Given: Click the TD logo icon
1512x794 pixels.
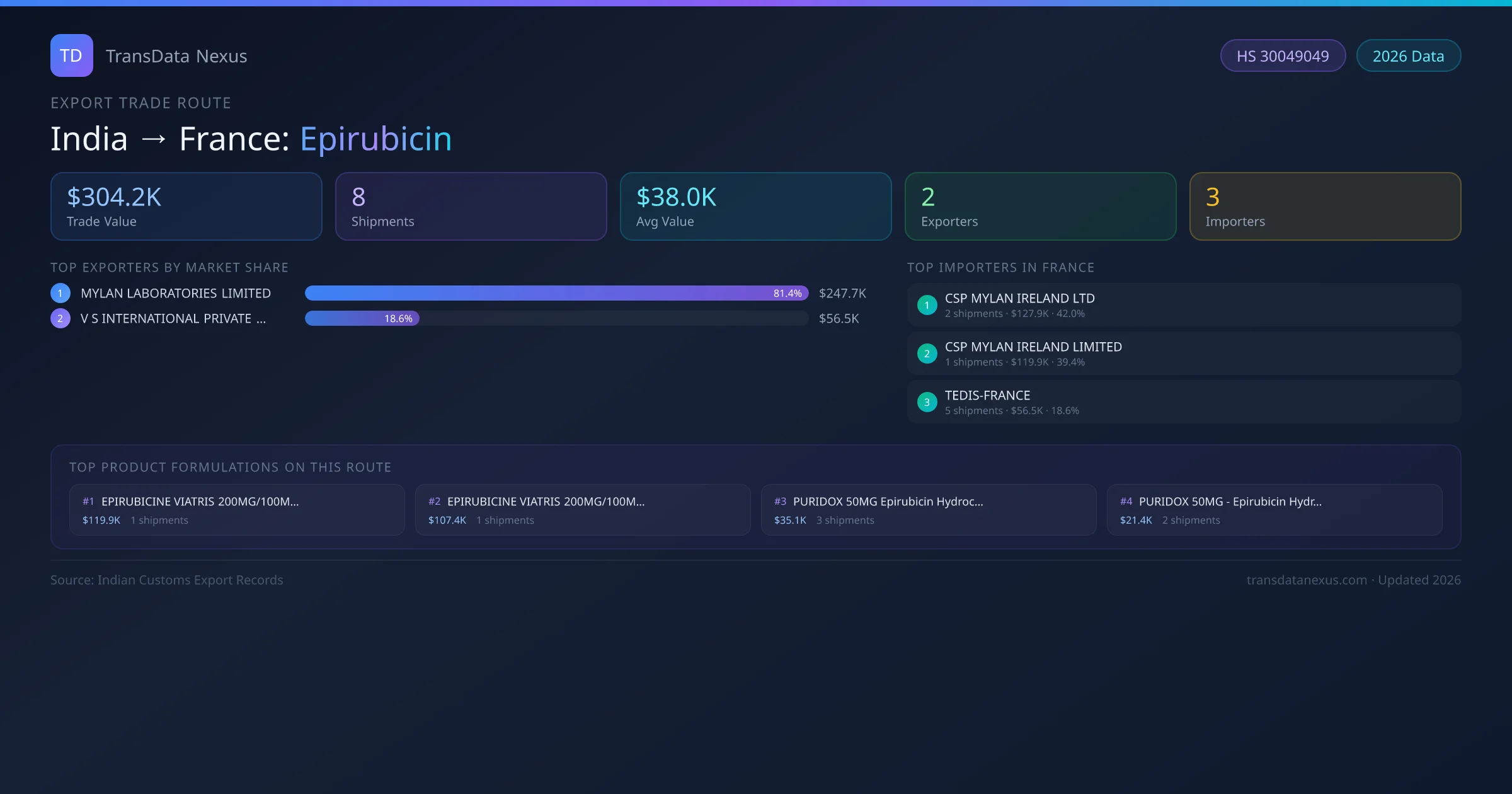Looking at the screenshot, I should (x=71, y=55).
